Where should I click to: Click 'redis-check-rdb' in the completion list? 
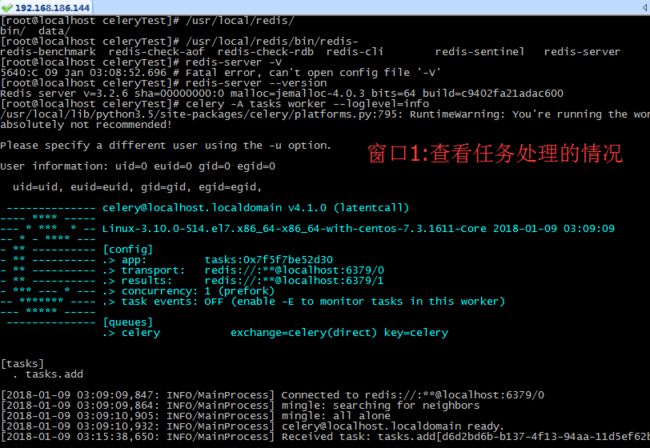(x=265, y=52)
